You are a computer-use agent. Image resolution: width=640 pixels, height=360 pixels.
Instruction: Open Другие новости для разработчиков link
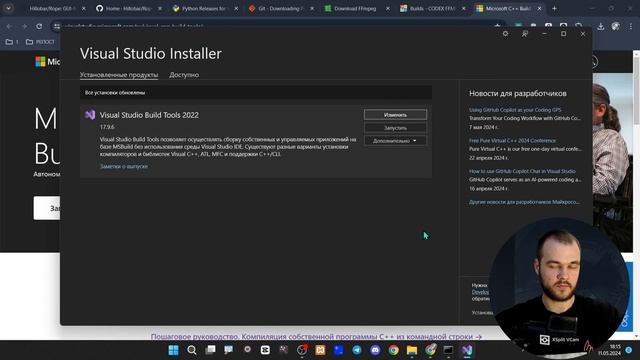coord(524,202)
